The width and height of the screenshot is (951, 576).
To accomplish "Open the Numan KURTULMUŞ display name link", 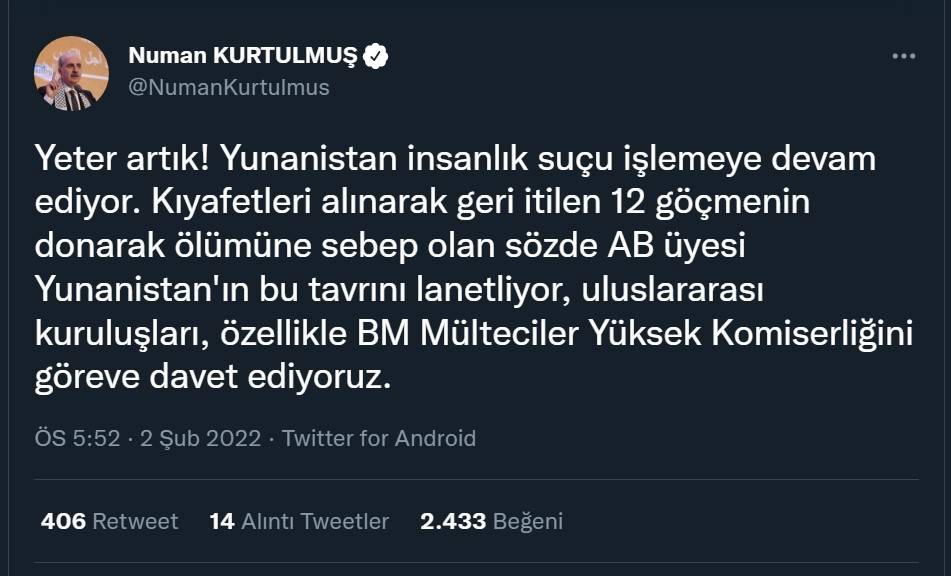I will 242,57.
